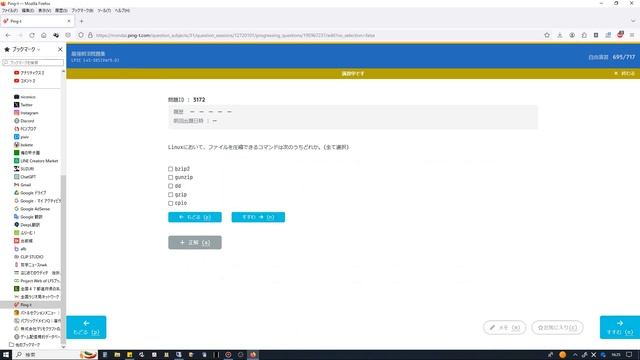Screen dimensions: 640x360
Task: Open the ヘルプ menu
Action: 122,10
